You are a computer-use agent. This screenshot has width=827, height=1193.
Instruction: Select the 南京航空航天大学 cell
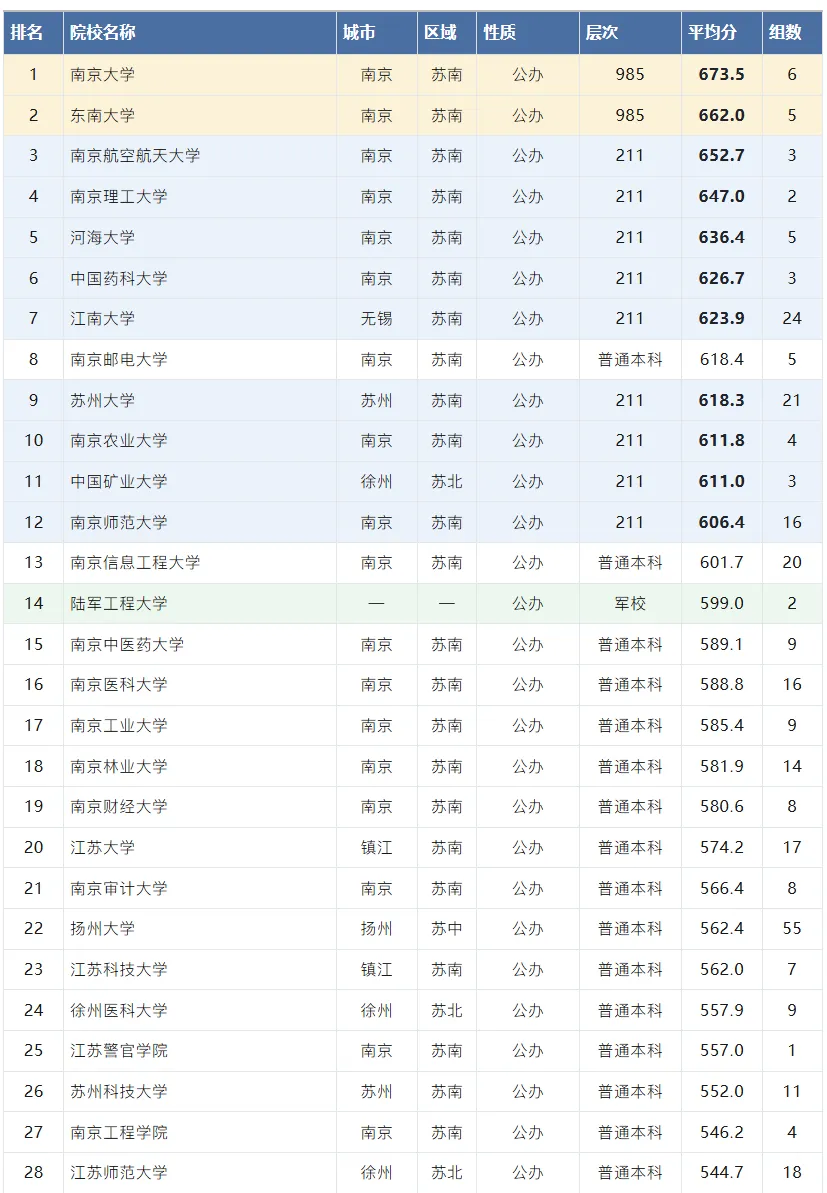[x=199, y=156]
